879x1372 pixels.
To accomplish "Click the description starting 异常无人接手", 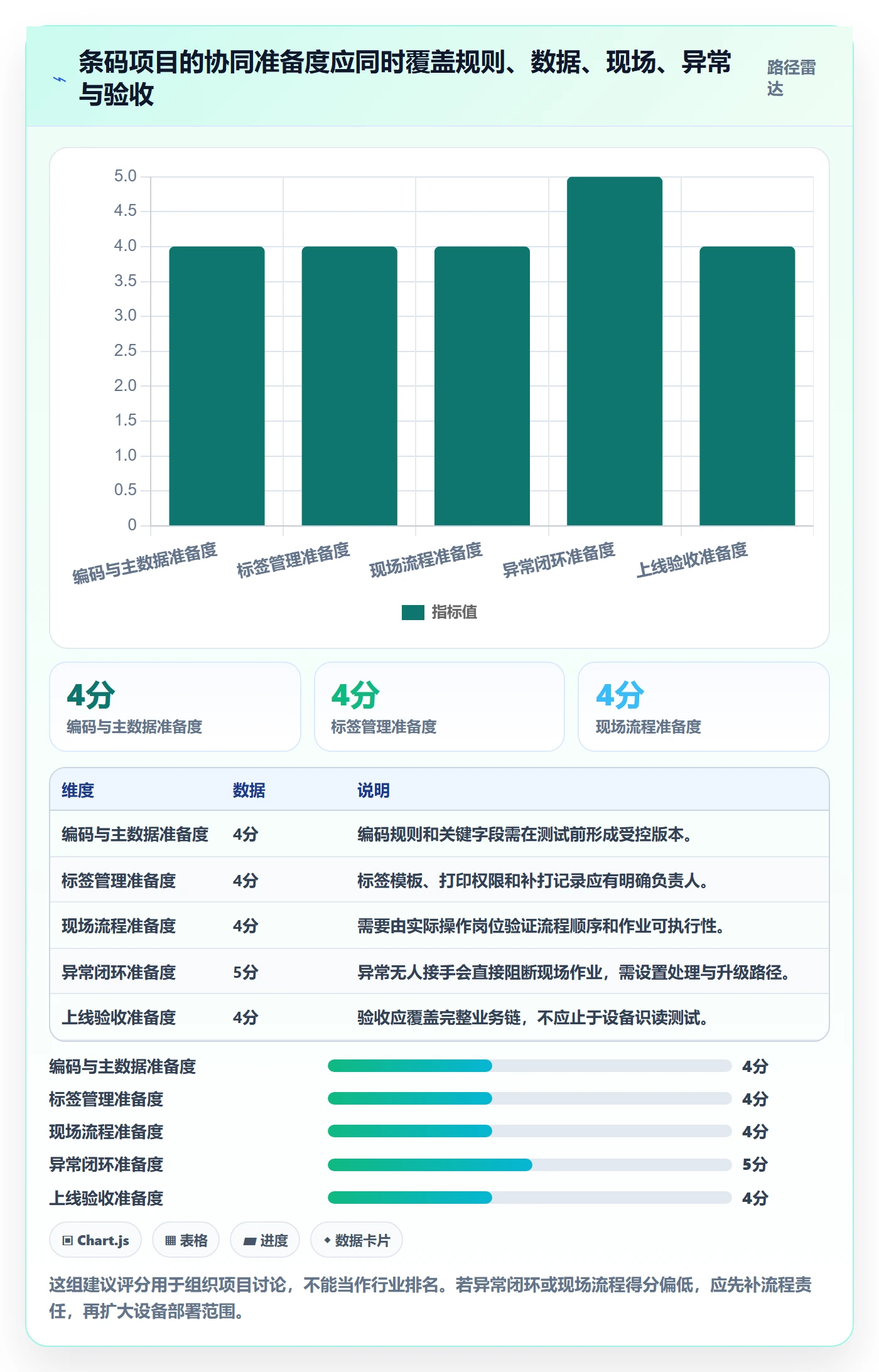I will 574,972.
